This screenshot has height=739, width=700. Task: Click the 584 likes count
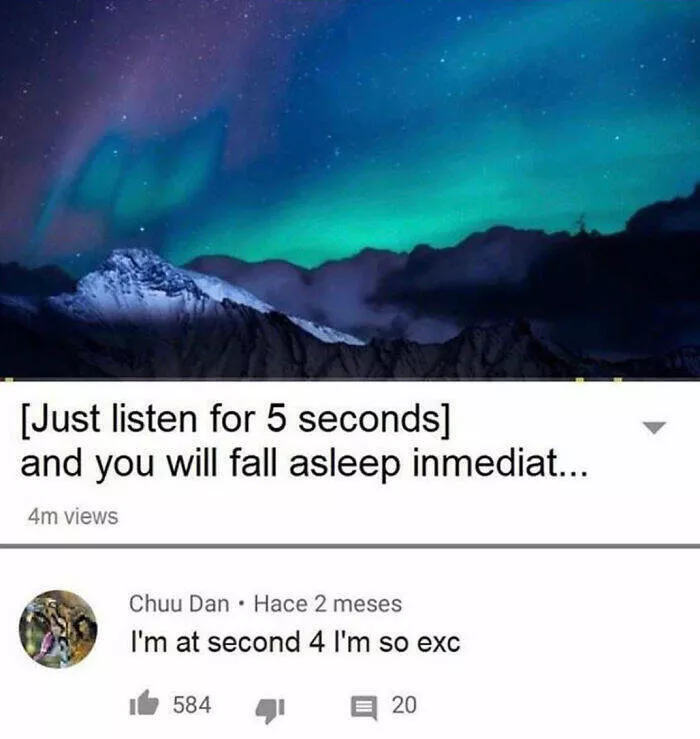click(x=192, y=705)
